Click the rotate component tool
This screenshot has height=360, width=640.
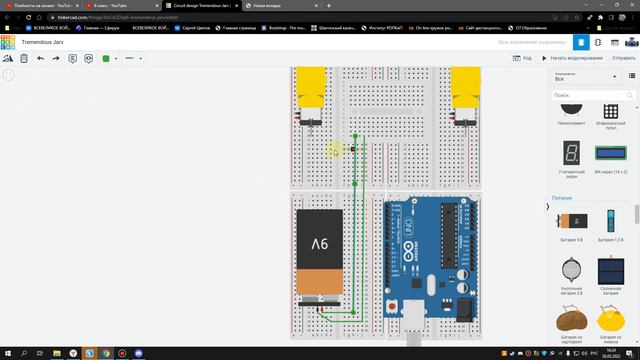tap(8, 58)
